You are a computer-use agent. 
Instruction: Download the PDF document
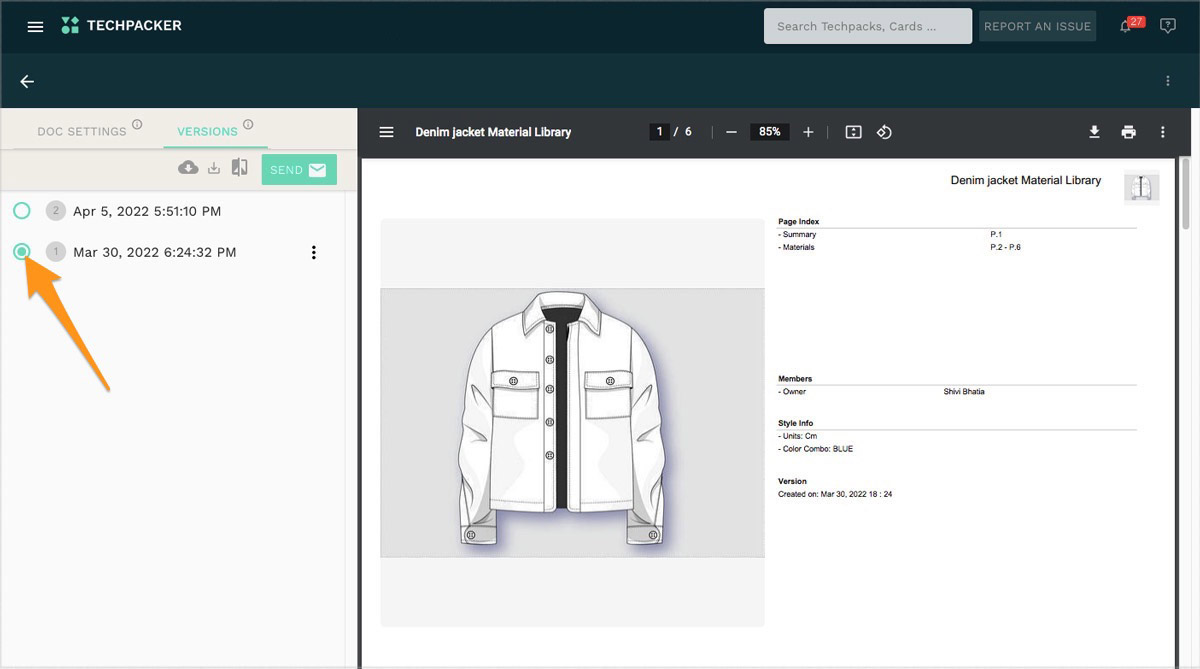1094,132
